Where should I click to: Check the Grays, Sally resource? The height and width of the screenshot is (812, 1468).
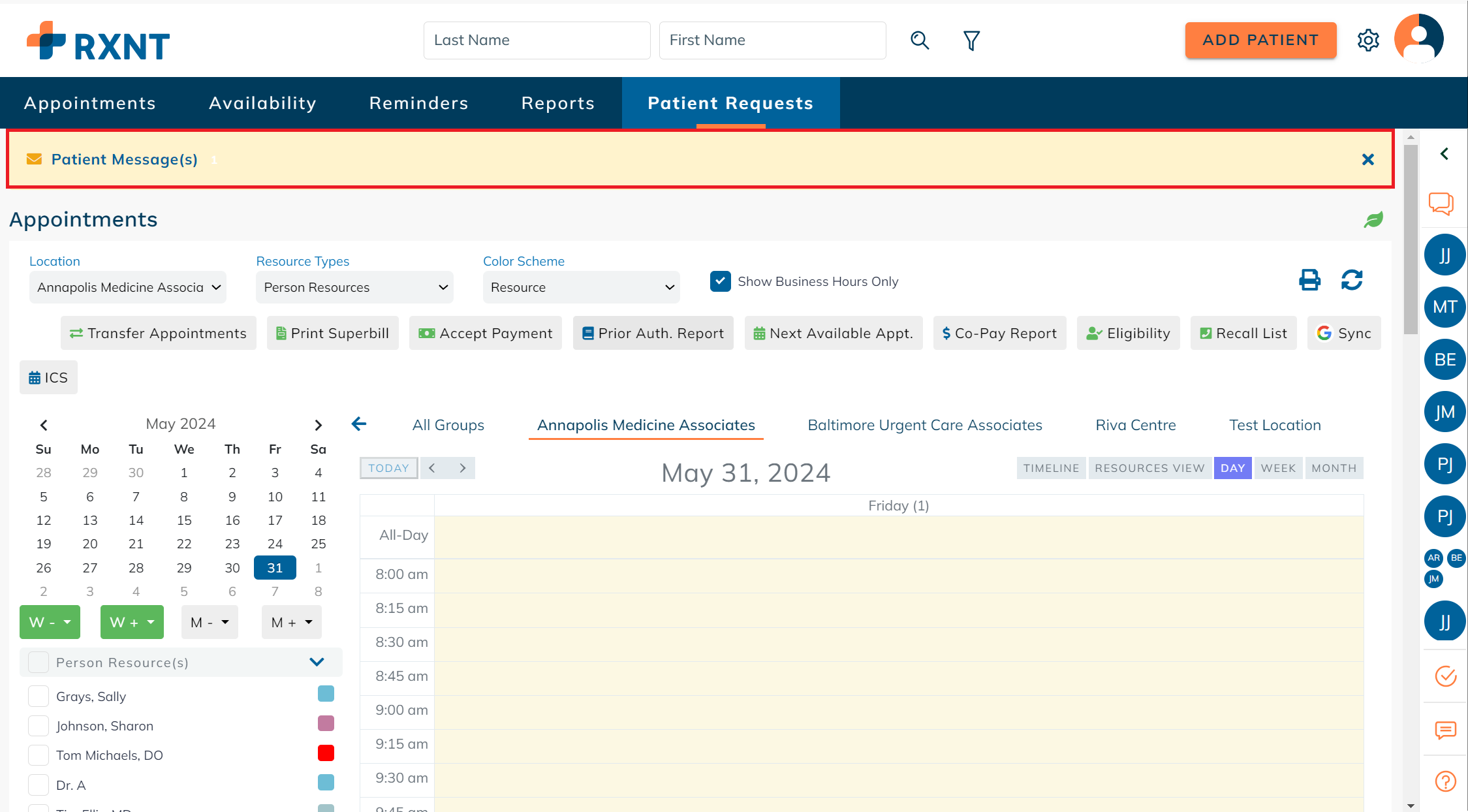39,696
